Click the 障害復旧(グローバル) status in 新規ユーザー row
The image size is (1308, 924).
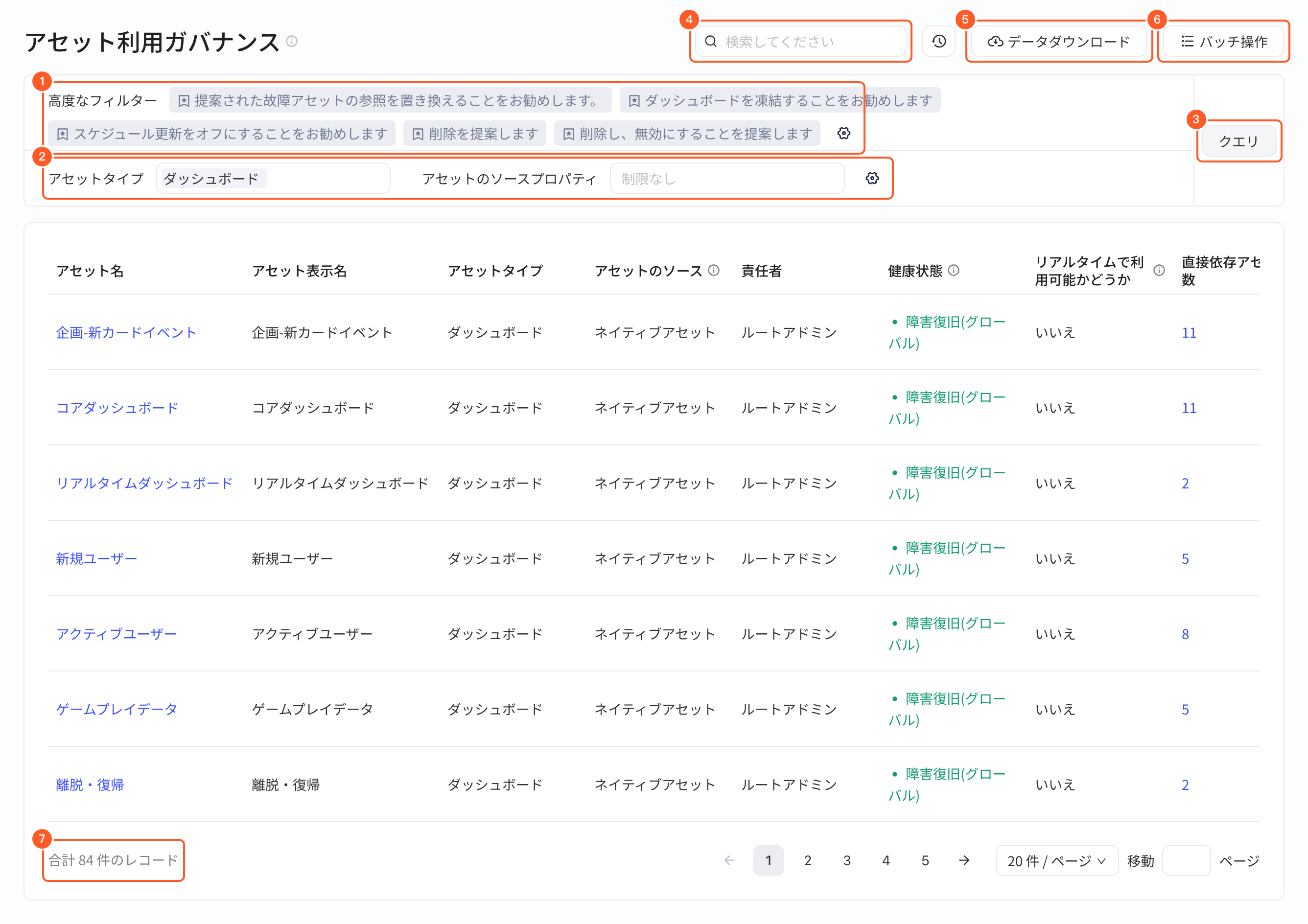(x=947, y=559)
